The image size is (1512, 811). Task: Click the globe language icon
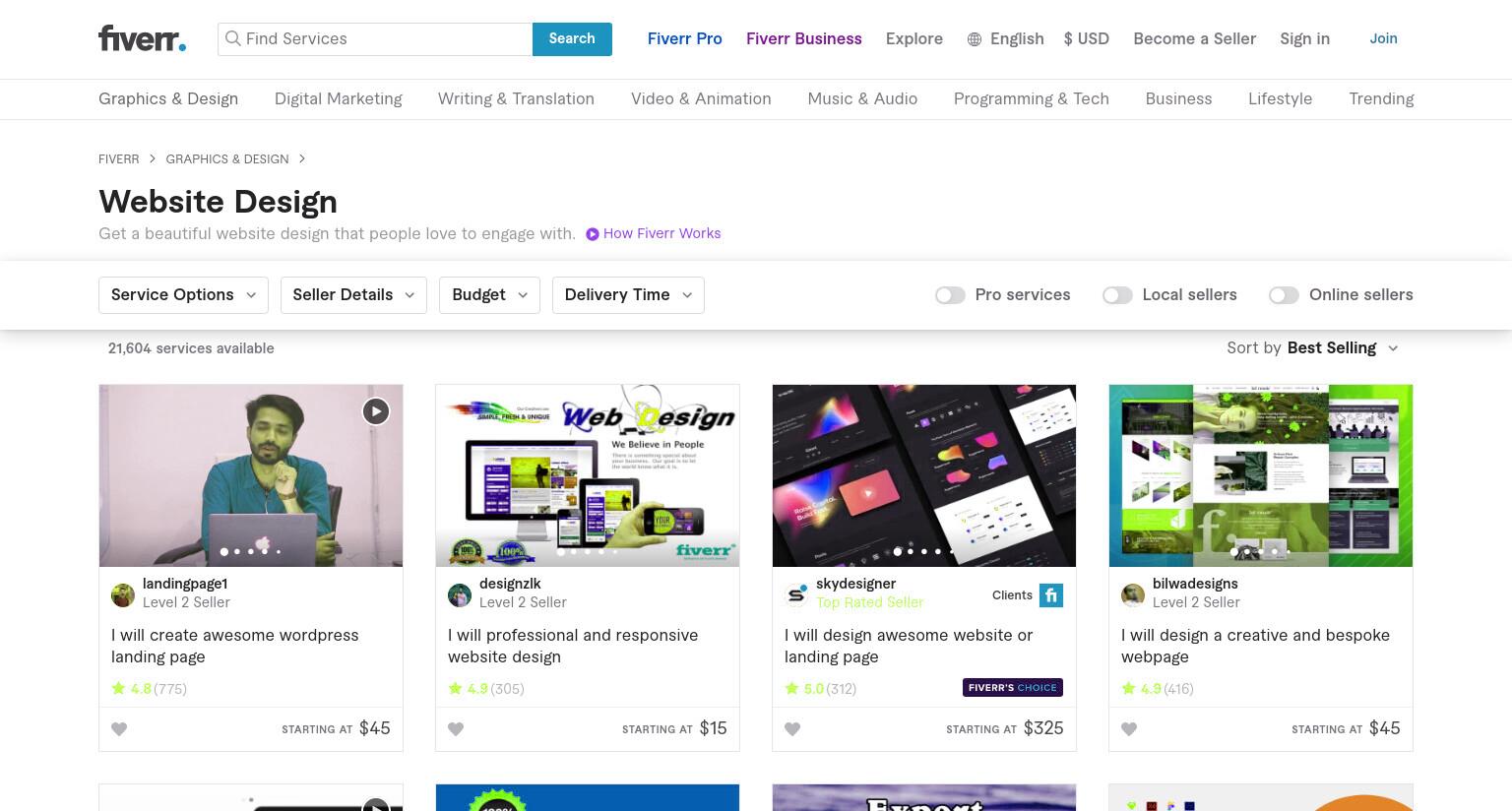click(x=975, y=39)
